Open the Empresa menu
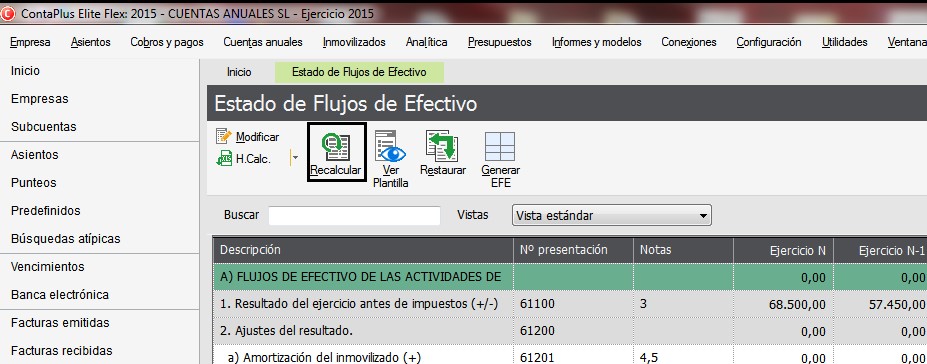Image resolution: width=927 pixels, height=364 pixels. [x=30, y=42]
